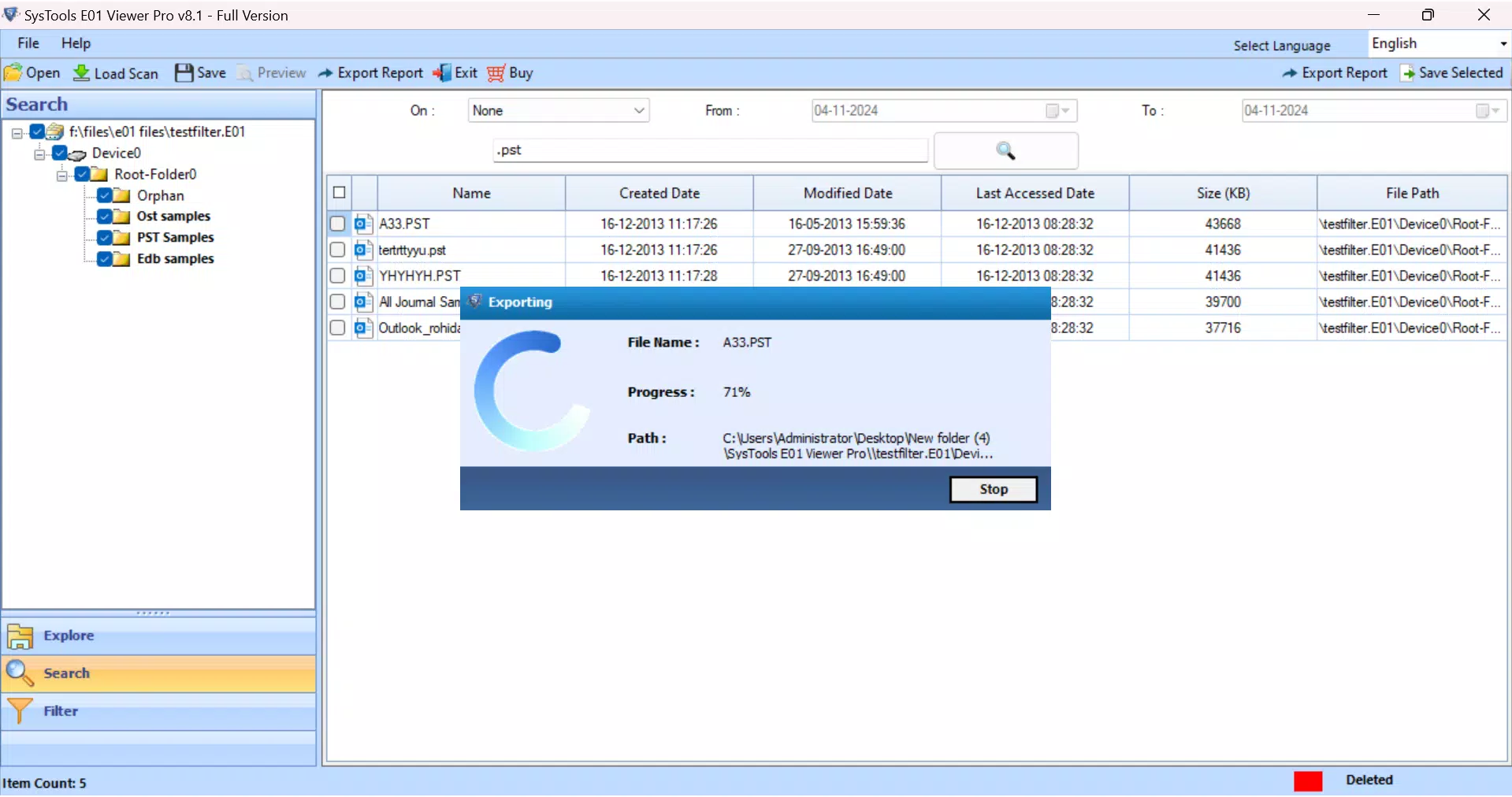The image size is (1512, 797).
Task: Click the tertrttyyu.pst file icon
Action: pyautogui.click(x=363, y=250)
